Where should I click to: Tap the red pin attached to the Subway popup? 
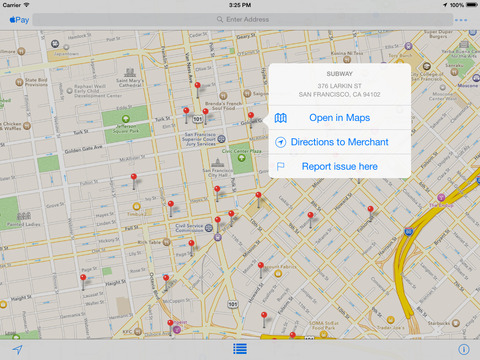coord(251,115)
